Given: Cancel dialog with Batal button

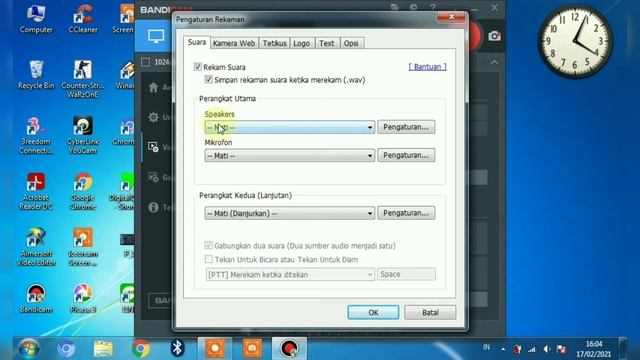Looking at the screenshot, I should 430,312.
